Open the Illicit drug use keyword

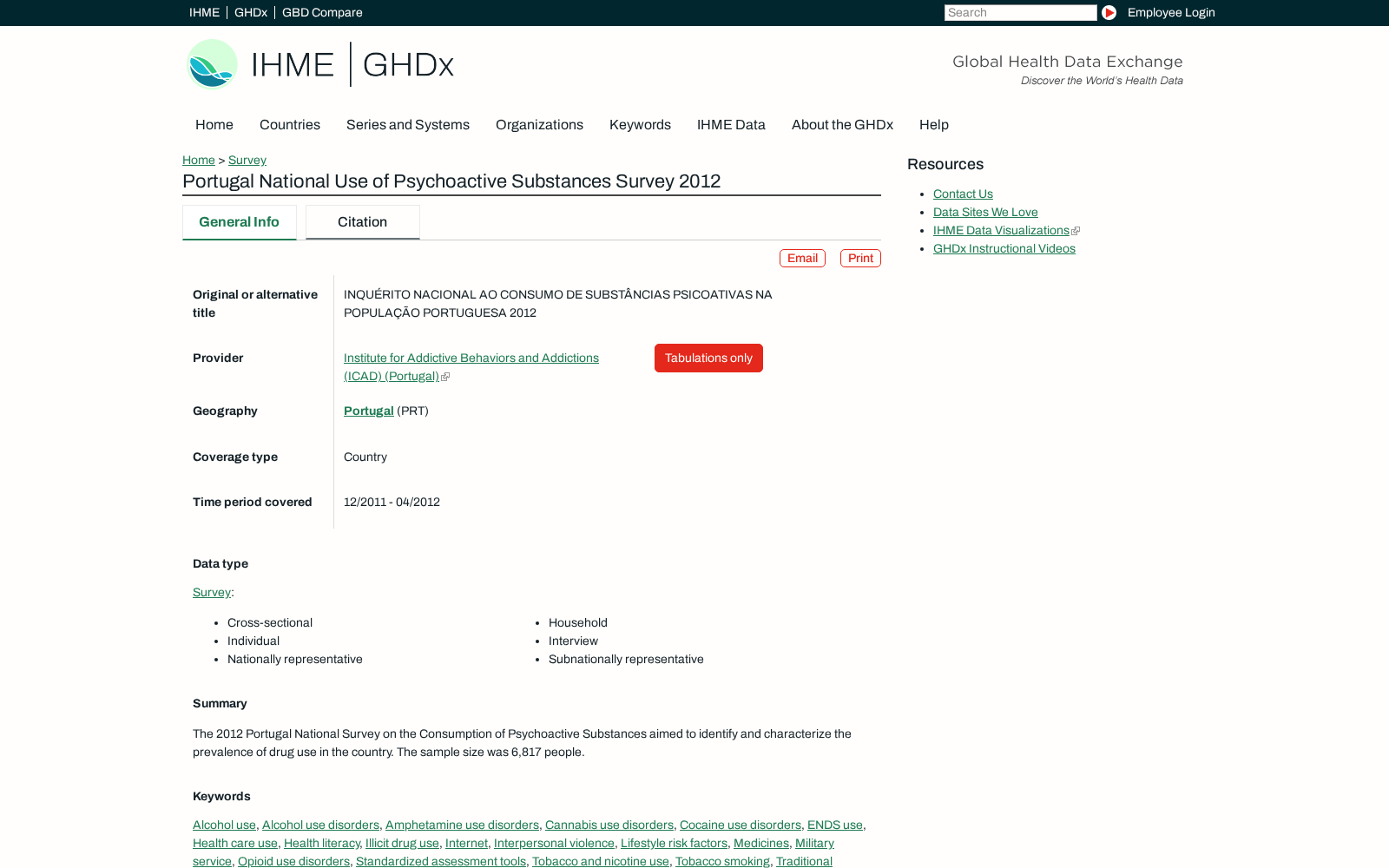pyautogui.click(x=402, y=843)
